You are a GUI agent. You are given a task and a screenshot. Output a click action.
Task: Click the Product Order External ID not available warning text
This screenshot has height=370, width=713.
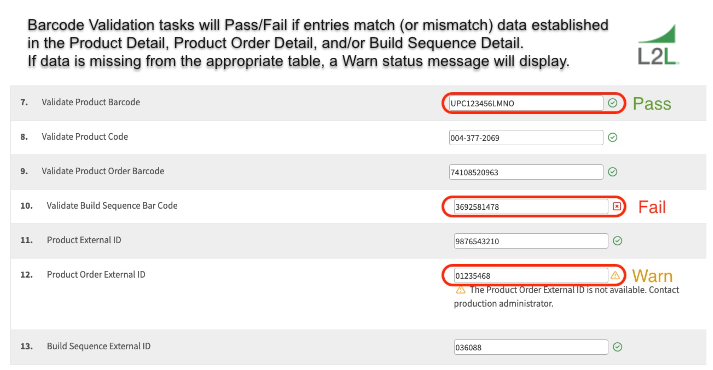click(567, 296)
